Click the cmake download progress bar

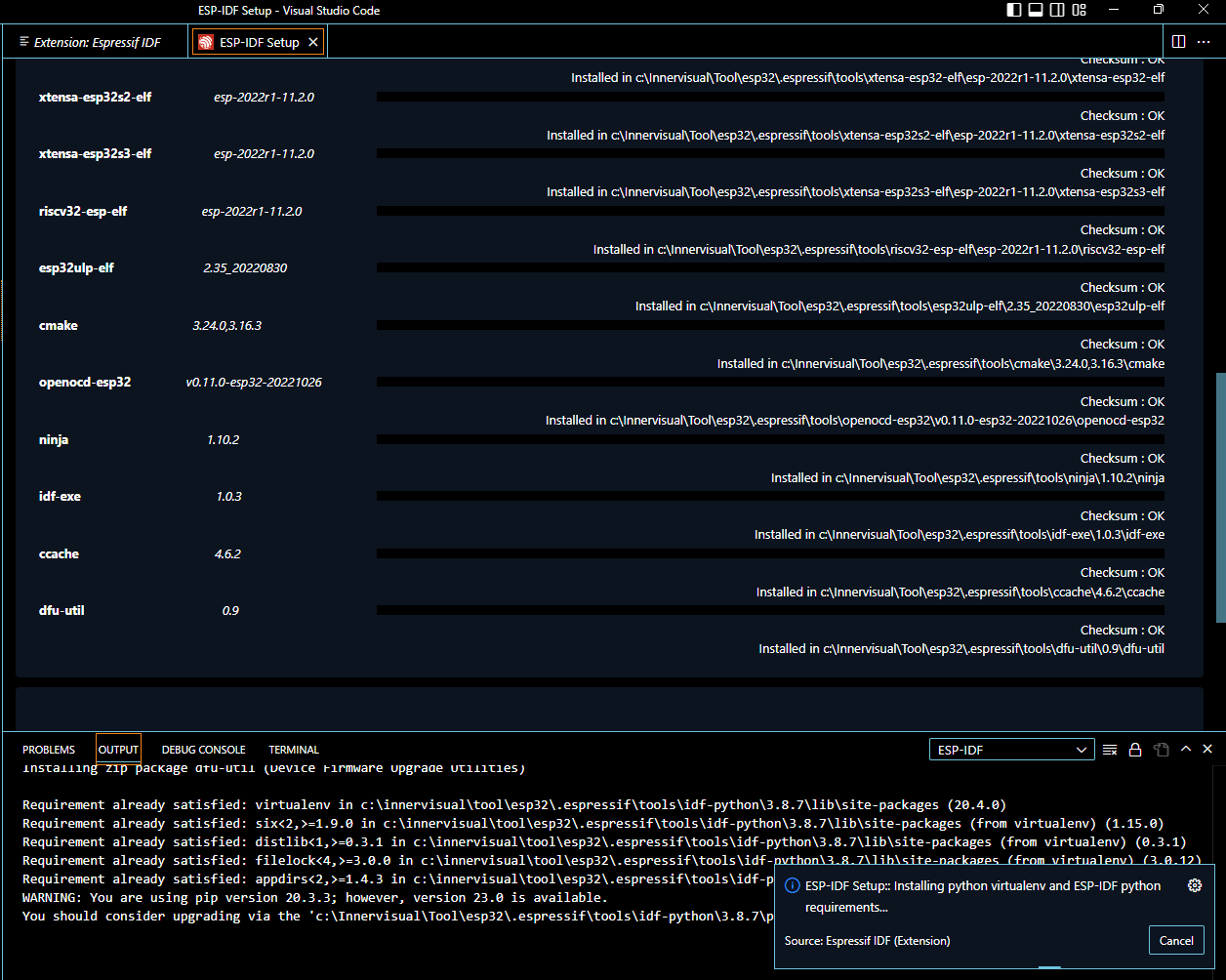770,325
